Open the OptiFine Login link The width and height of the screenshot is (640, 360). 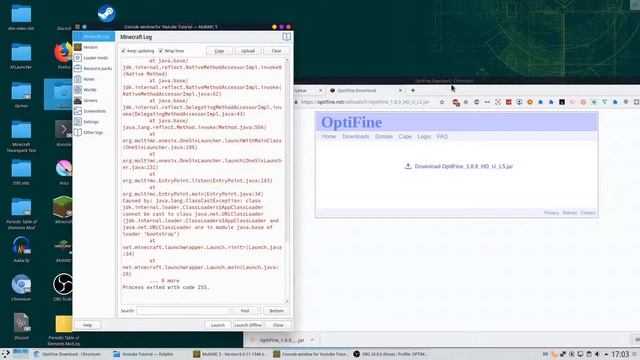[x=424, y=136]
